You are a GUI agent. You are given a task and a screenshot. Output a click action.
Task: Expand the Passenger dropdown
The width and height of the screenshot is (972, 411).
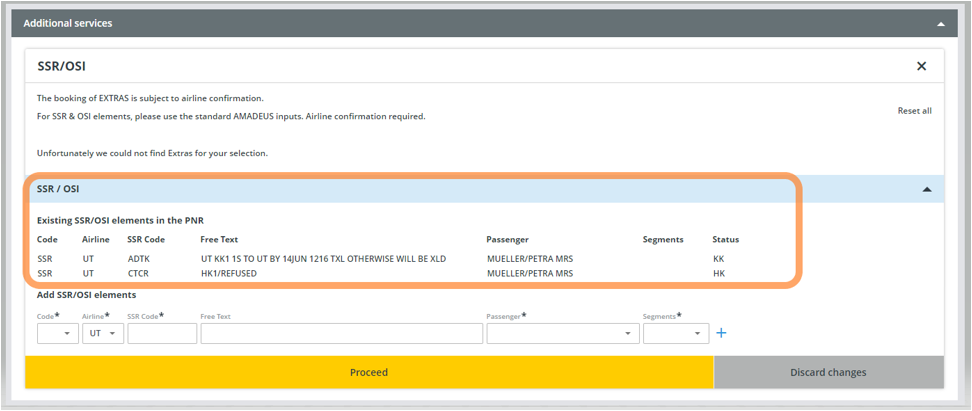click(x=562, y=334)
